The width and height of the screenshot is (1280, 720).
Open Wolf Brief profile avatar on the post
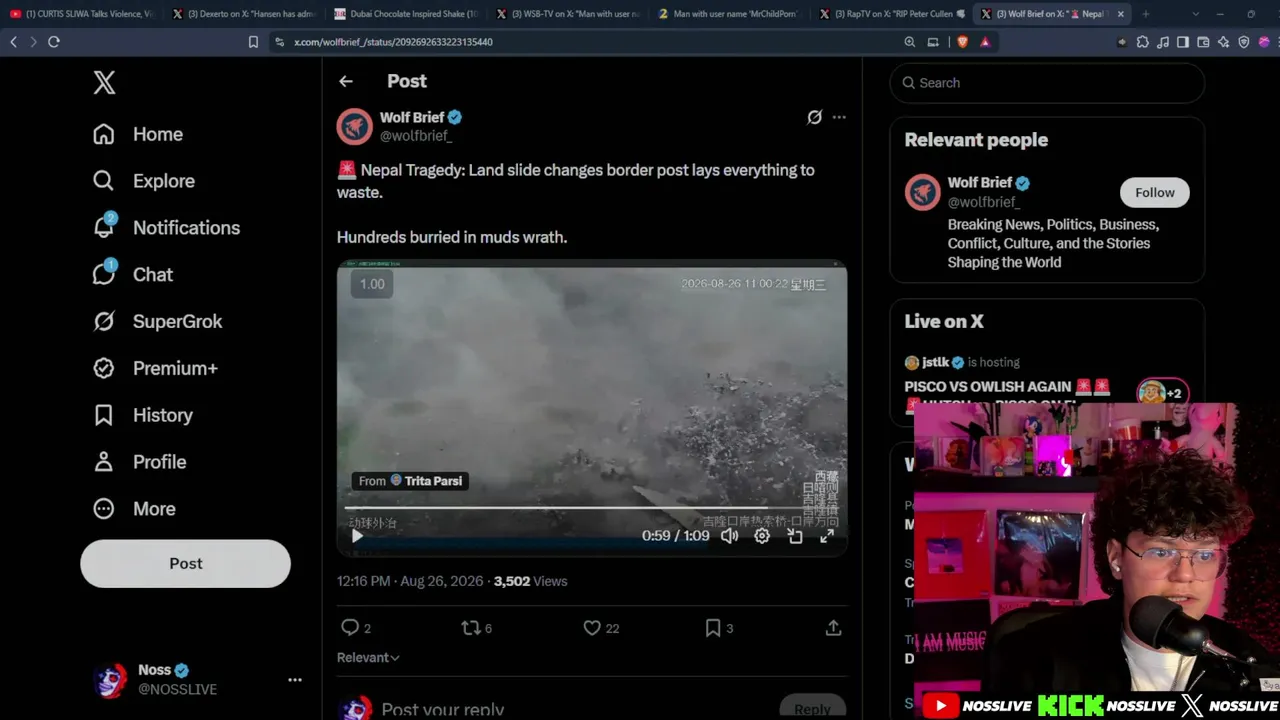(x=355, y=126)
